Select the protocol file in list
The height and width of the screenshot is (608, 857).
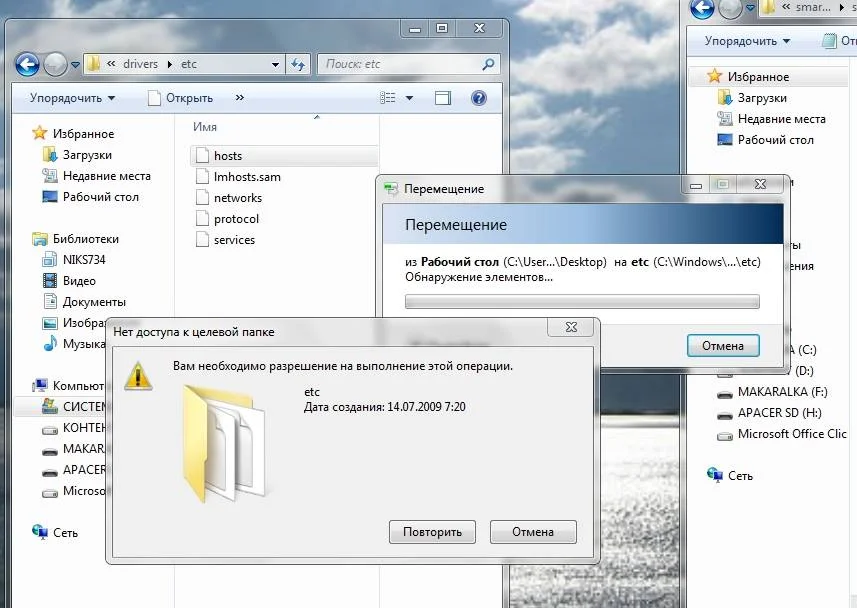tap(236, 219)
